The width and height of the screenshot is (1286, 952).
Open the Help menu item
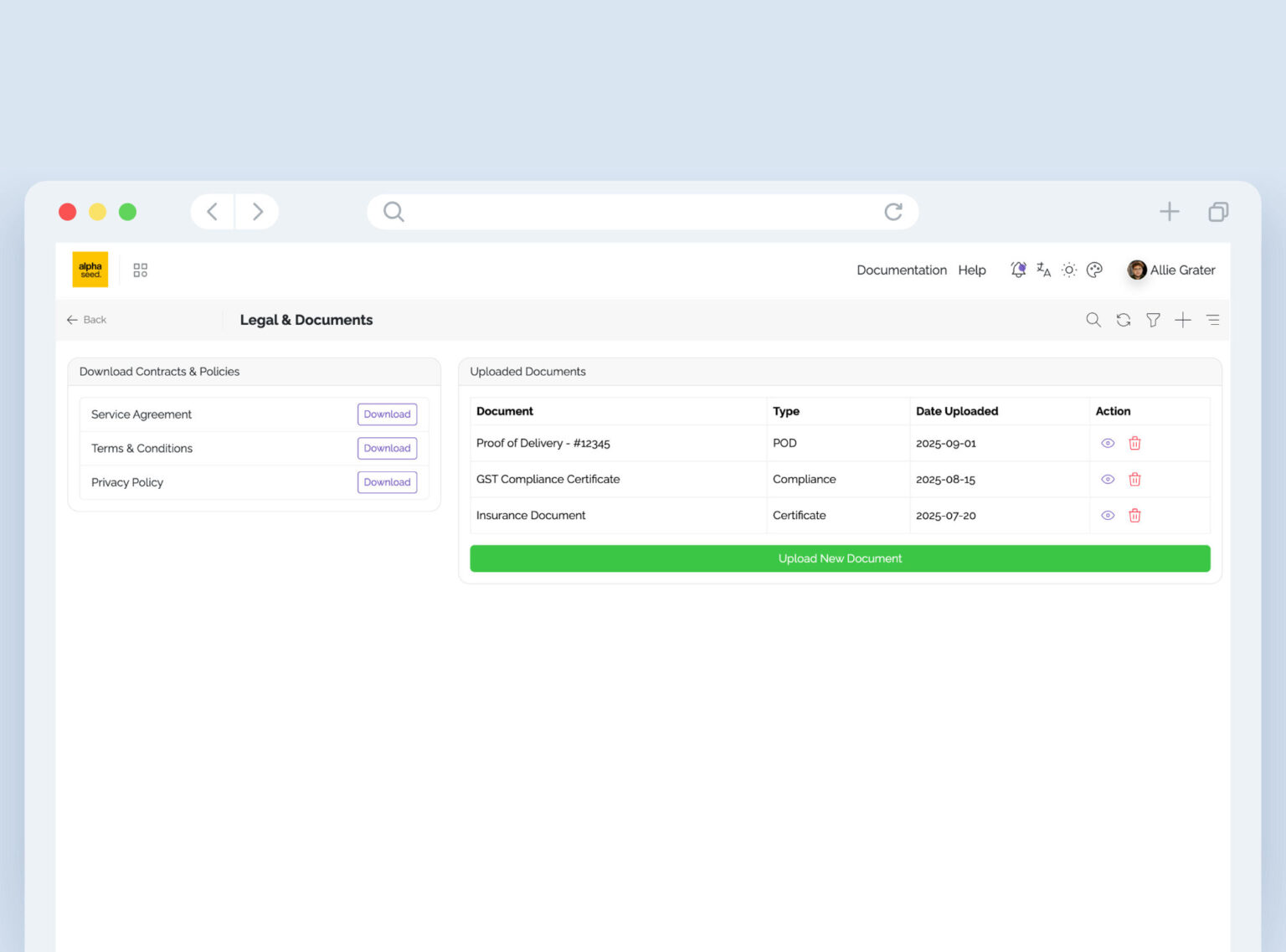click(x=972, y=270)
